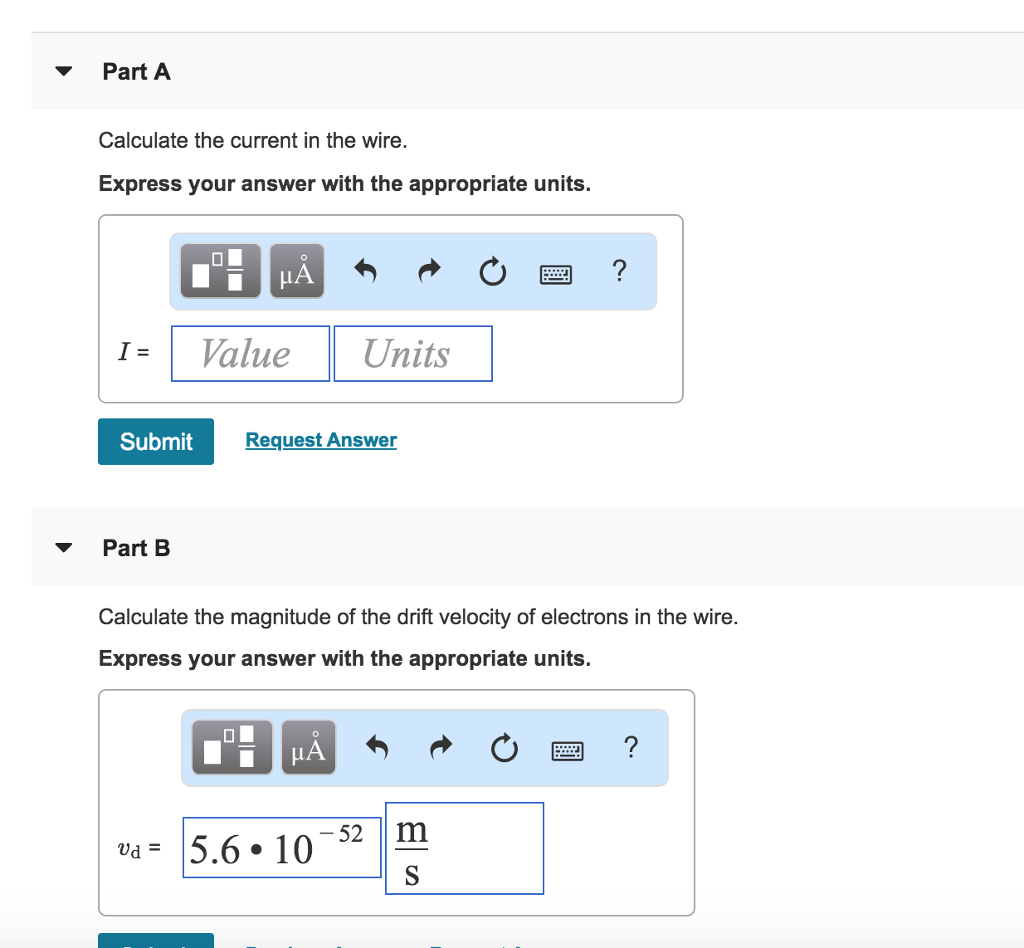
Task: Show keyboard shortcuts in Part B toolbar
Action: click(567, 748)
